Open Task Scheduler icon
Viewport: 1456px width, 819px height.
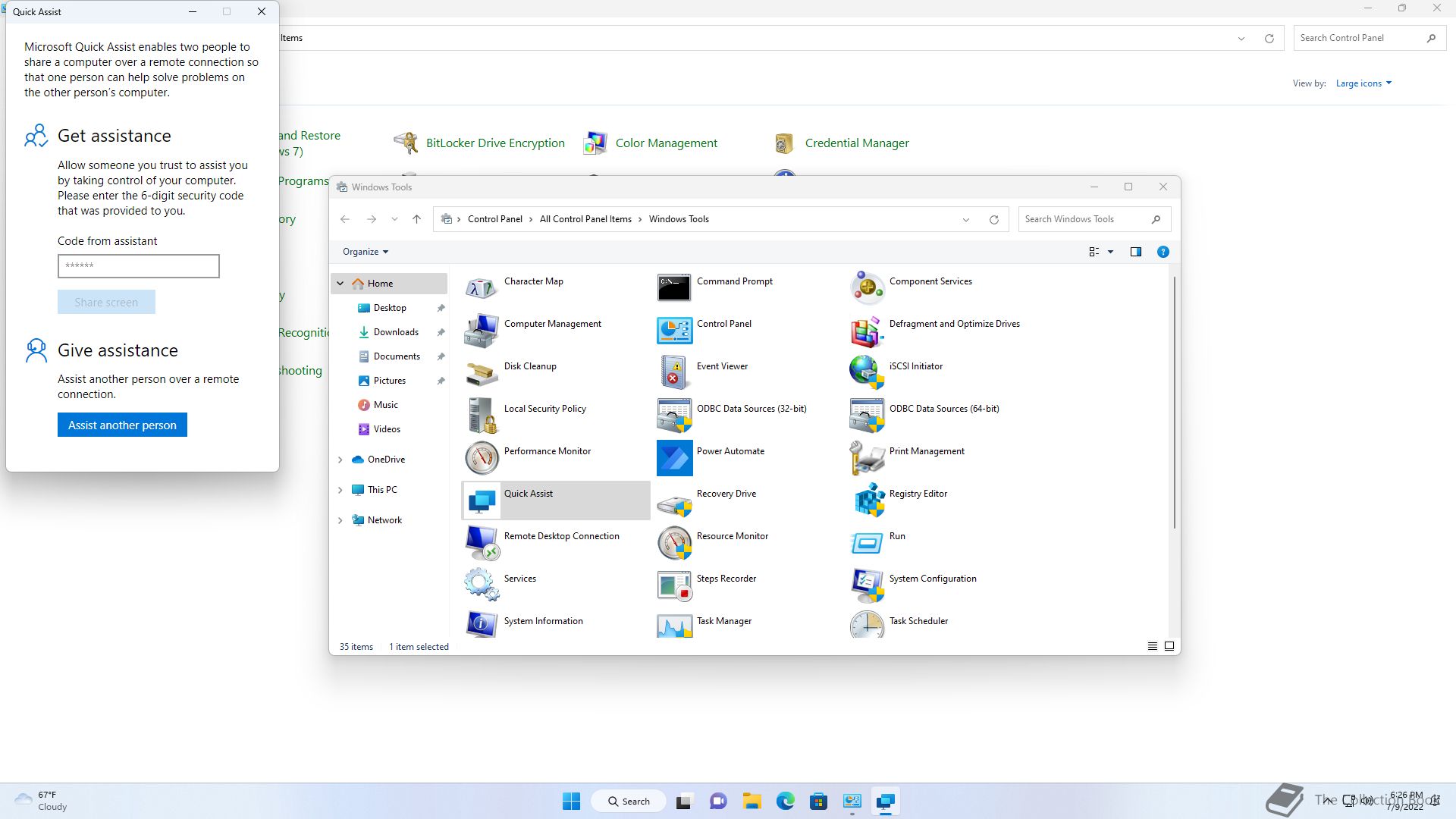(867, 624)
